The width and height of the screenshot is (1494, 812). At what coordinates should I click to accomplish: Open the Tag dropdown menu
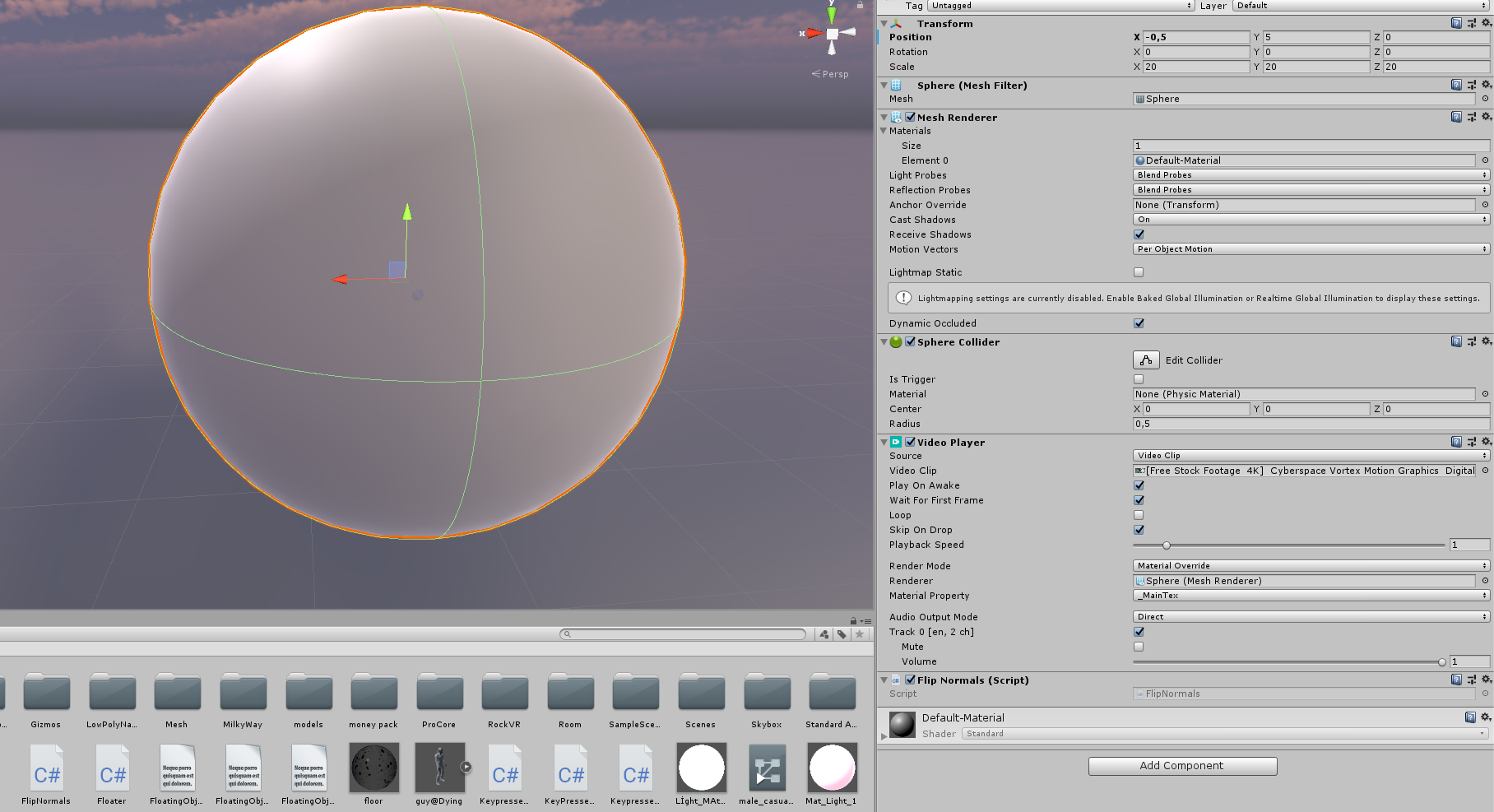(x=1060, y=6)
